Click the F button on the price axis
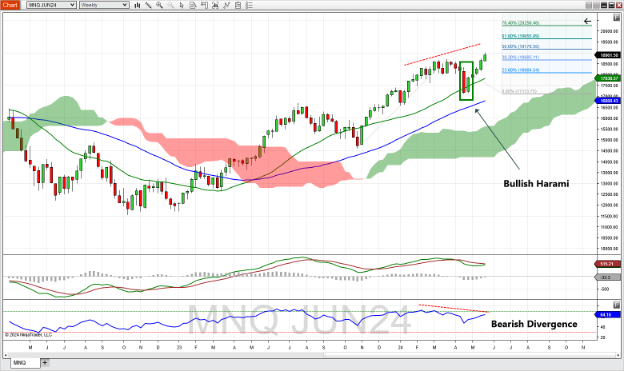The width and height of the screenshot is (624, 372). 616,18
